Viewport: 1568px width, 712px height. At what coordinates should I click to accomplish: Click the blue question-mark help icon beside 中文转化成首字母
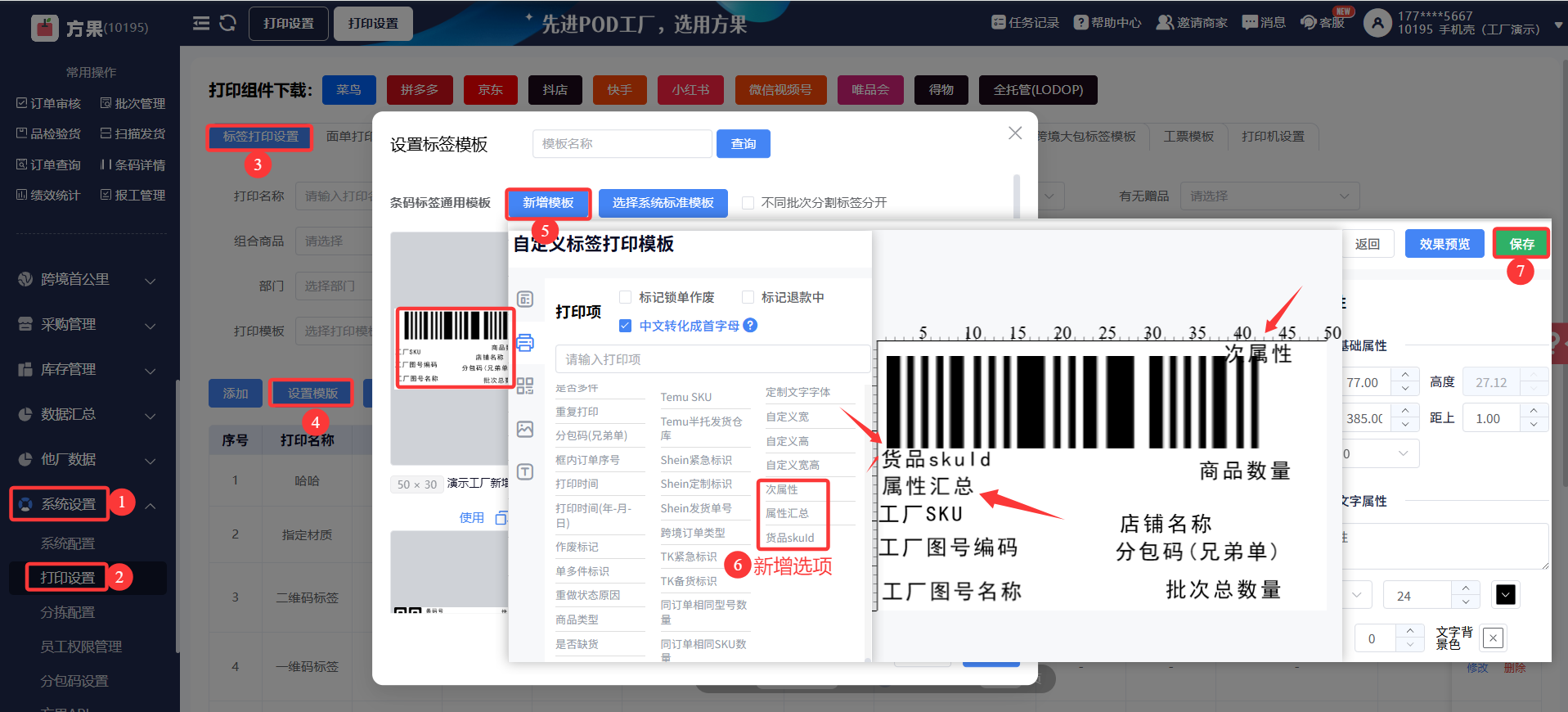click(x=750, y=326)
